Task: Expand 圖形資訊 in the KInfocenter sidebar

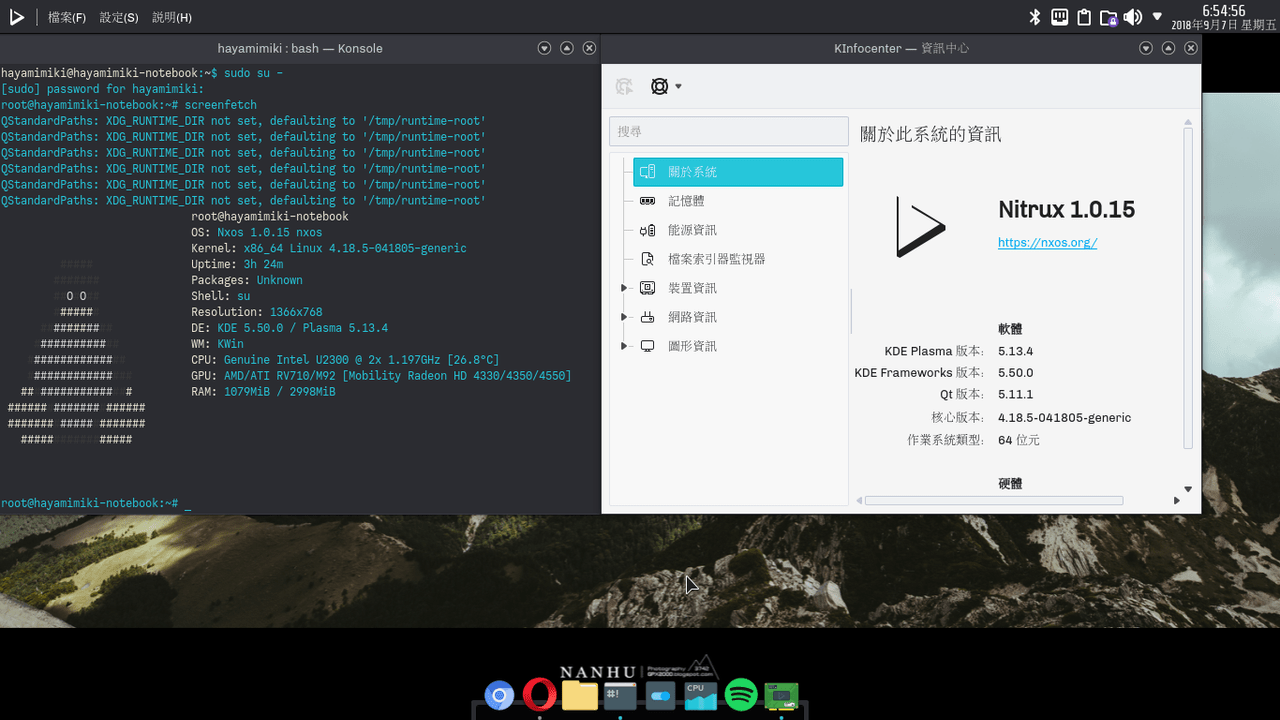Action: coord(625,345)
